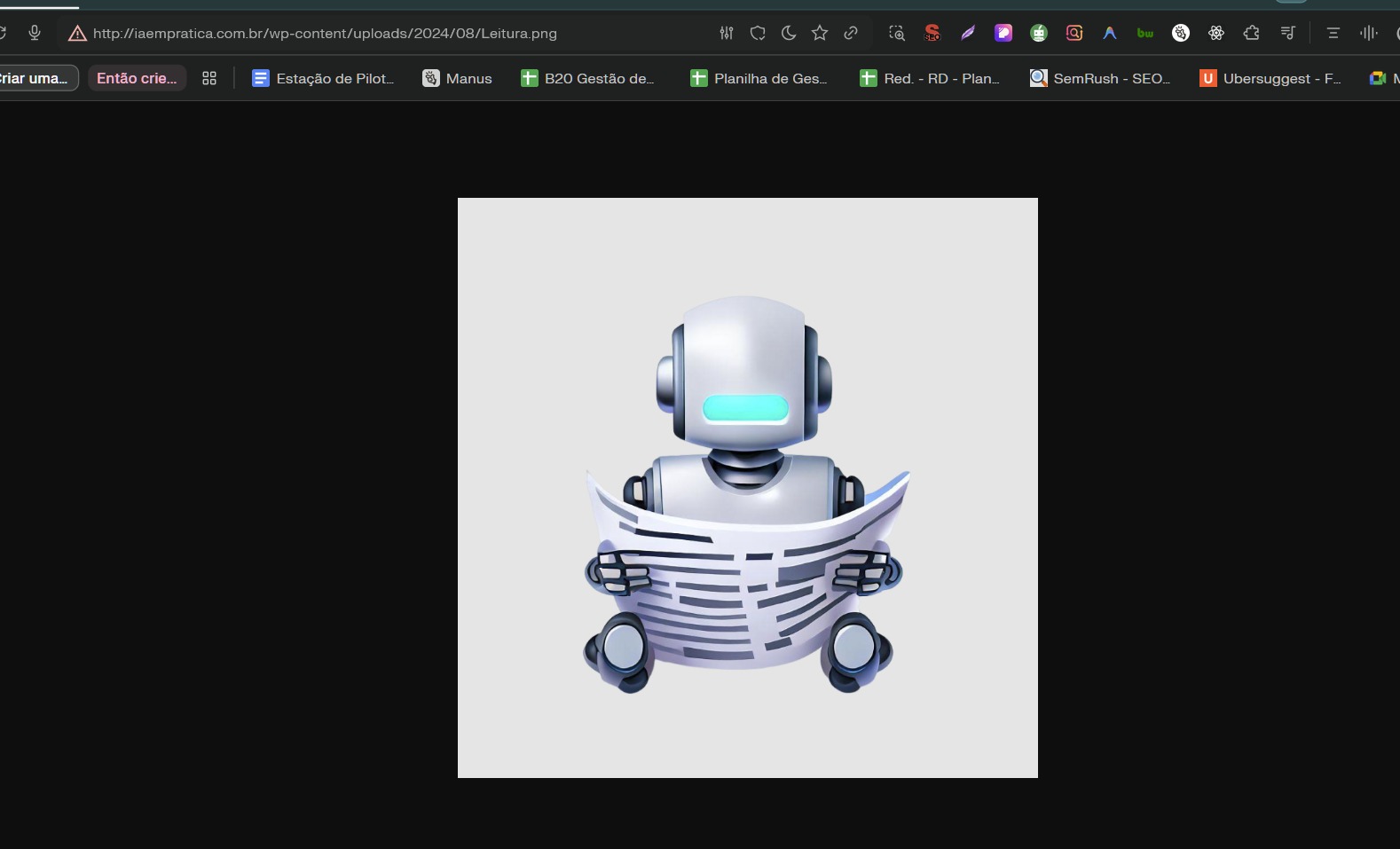Bookmark this page with the star icon
The image size is (1400, 849).
[x=820, y=33]
